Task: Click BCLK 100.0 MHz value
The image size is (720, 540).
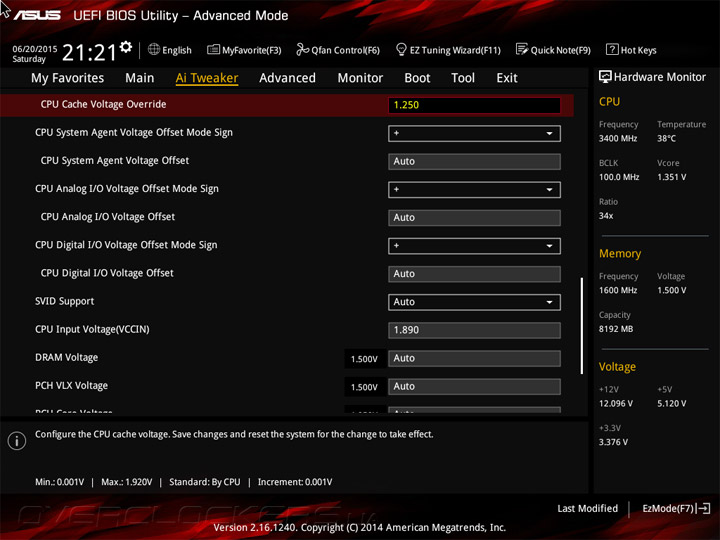Action: tap(619, 177)
